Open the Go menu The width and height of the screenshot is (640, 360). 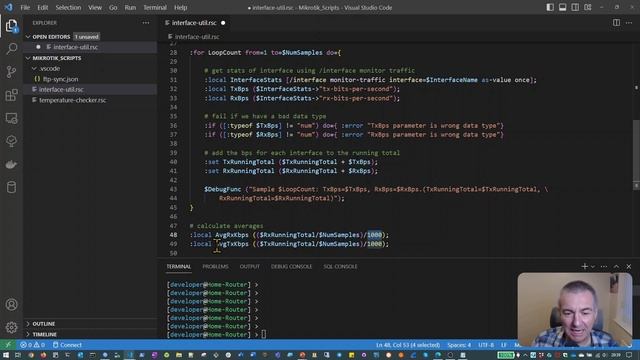[113, 7]
